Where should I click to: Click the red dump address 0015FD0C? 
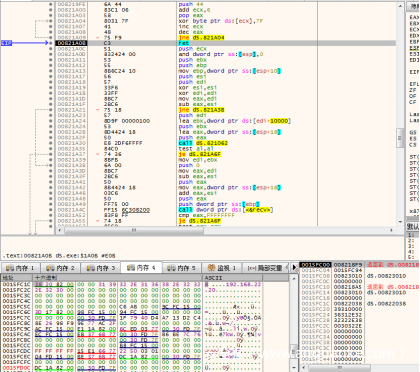(x=16, y=368)
